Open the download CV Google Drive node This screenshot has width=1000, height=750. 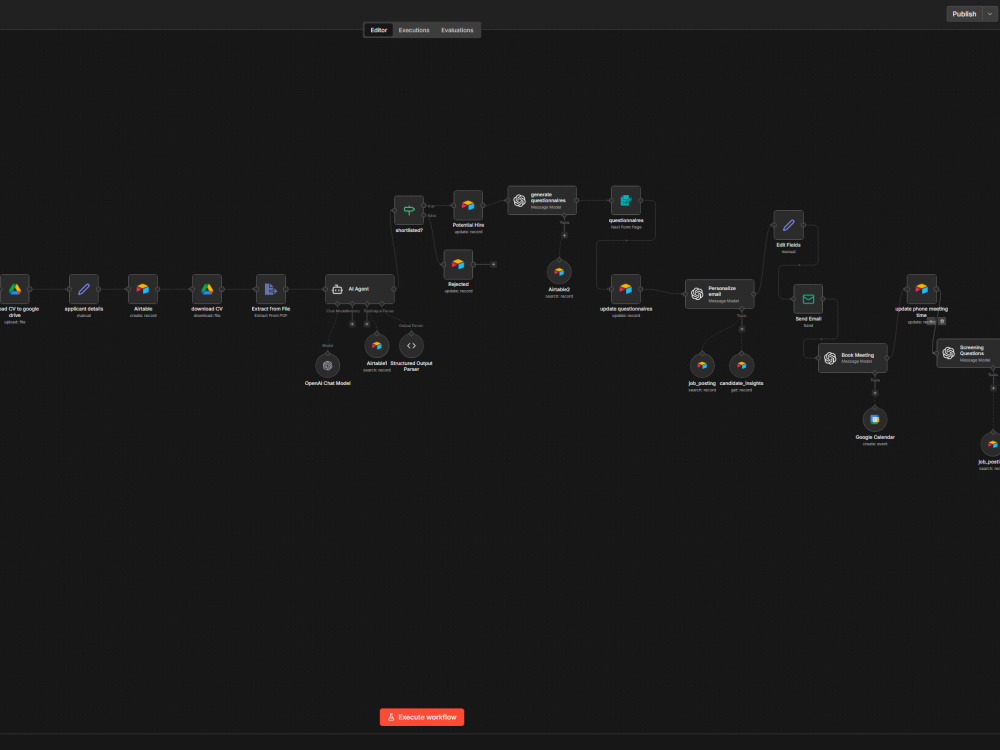click(x=207, y=289)
